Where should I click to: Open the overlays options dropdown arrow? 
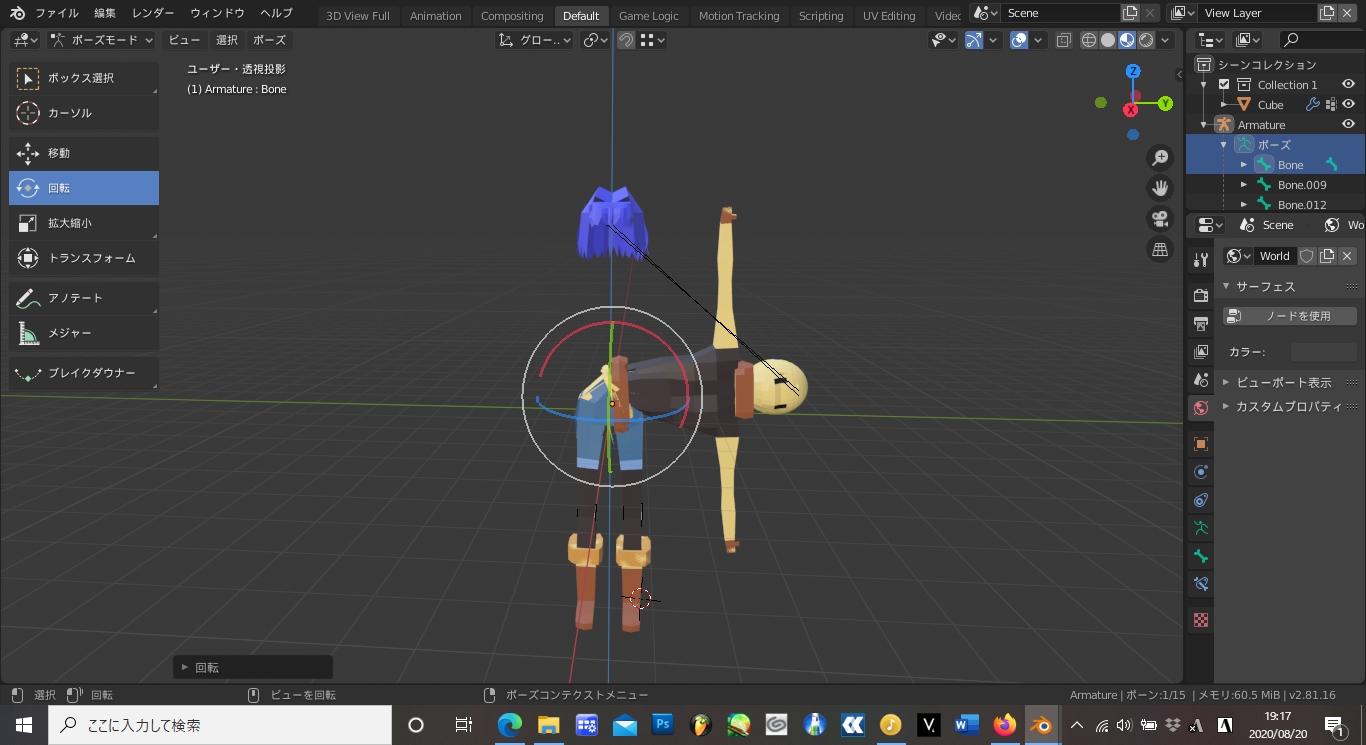[x=1038, y=40]
